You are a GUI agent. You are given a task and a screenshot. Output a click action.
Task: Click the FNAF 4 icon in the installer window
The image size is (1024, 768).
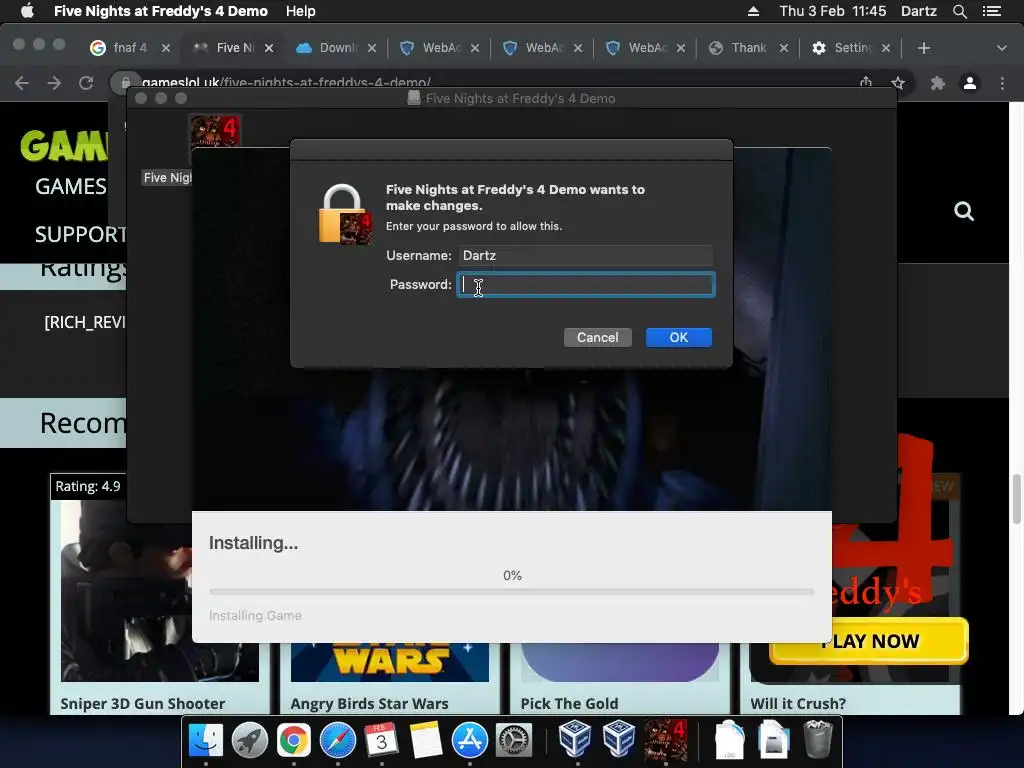click(x=215, y=131)
